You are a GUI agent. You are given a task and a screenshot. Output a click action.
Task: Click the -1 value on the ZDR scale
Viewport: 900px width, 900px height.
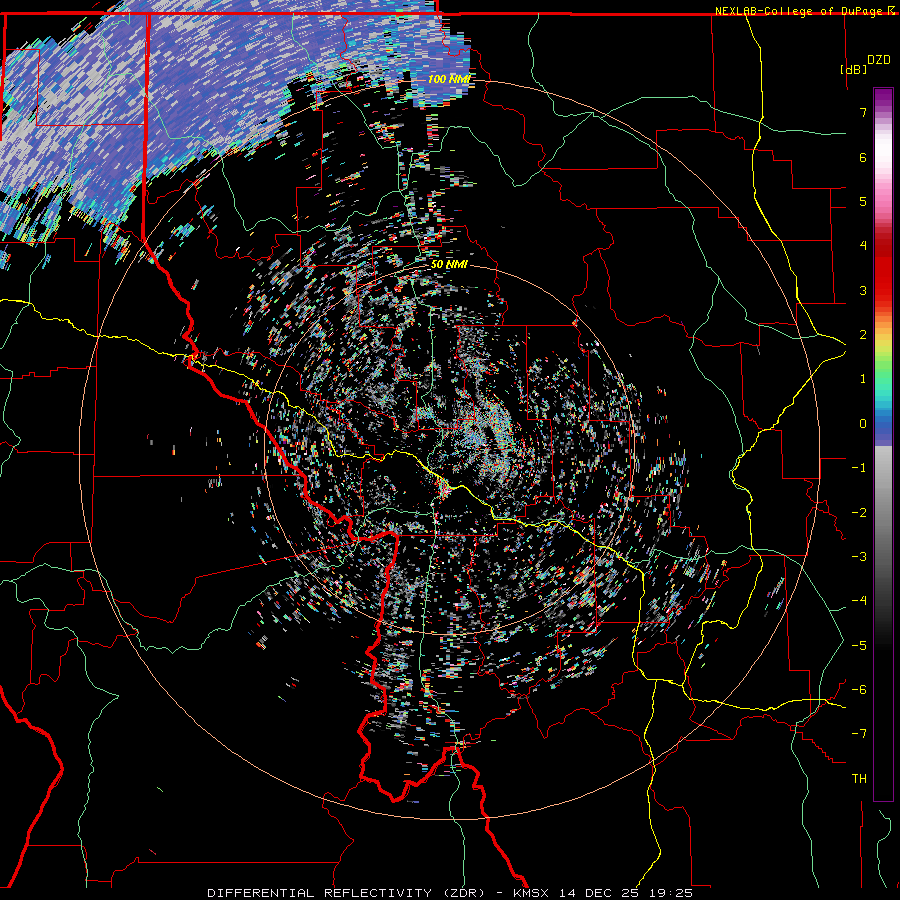[x=859, y=468]
